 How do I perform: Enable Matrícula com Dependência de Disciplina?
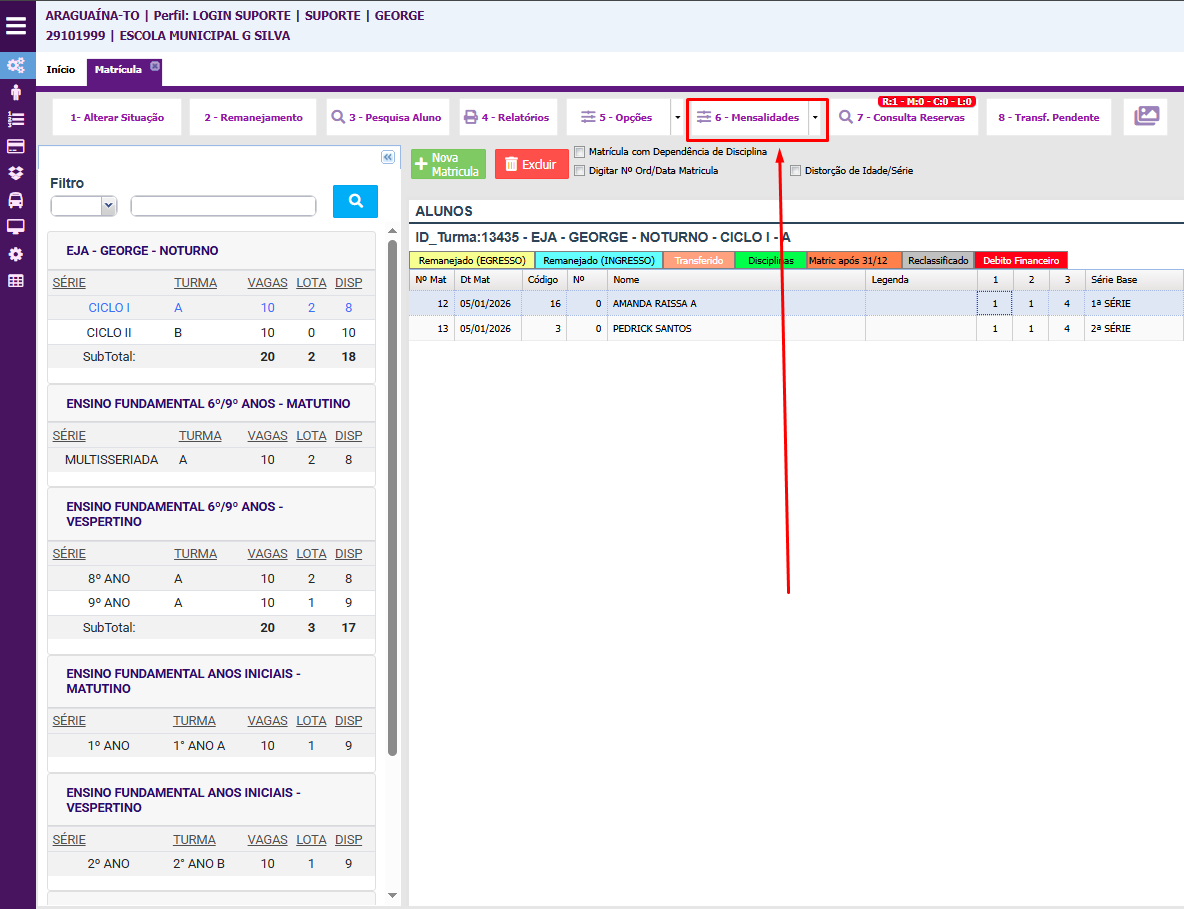coord(580,152)
